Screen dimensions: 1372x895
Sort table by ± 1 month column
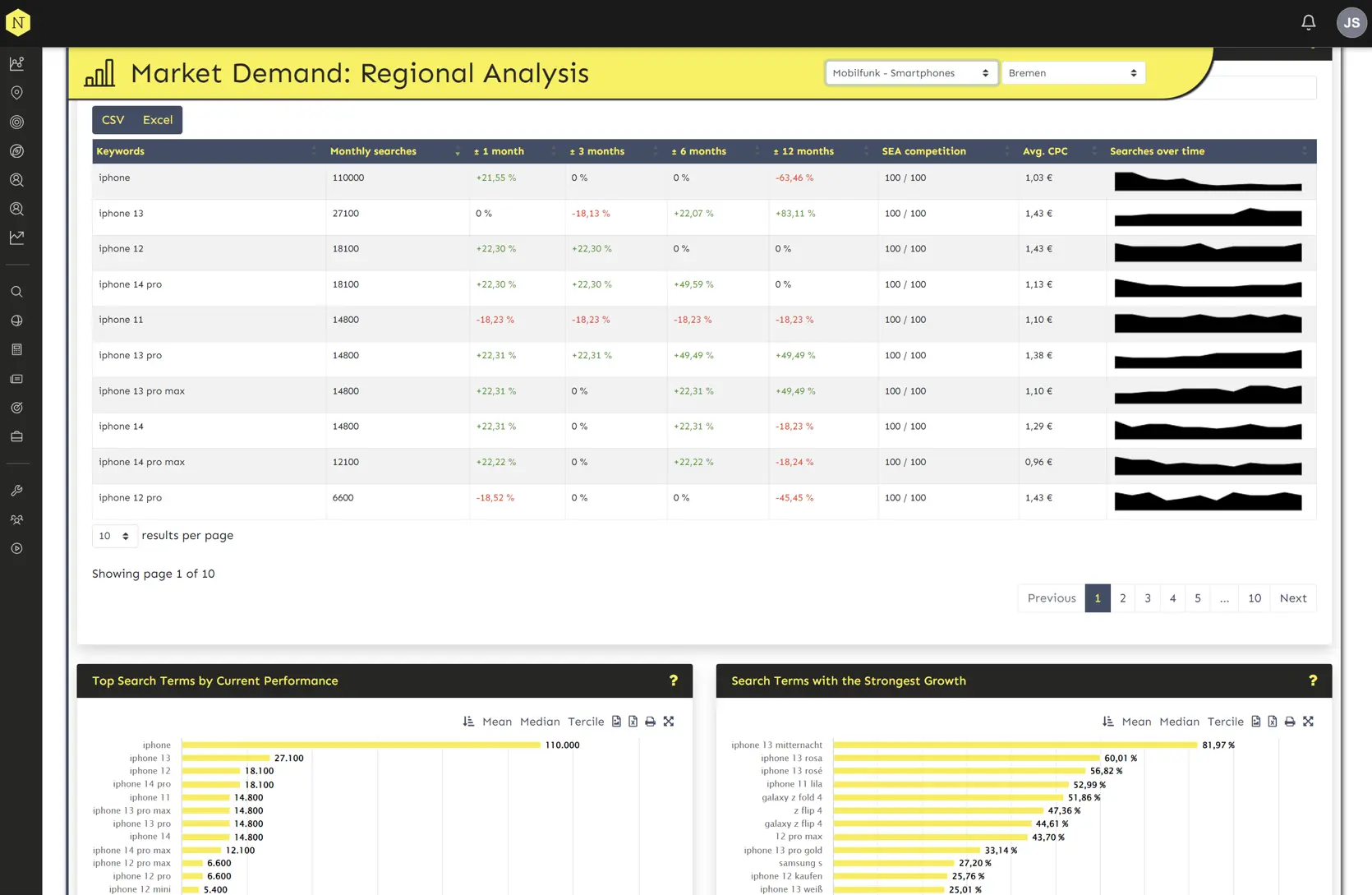coord(517,151)
